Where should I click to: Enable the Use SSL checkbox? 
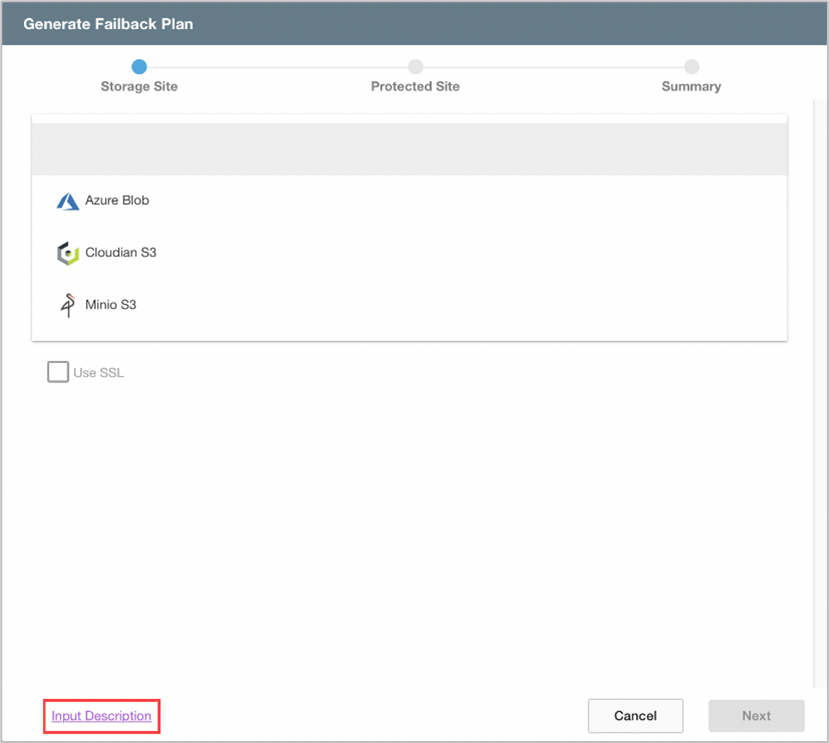pyautogui.click(x=58, y=373)
